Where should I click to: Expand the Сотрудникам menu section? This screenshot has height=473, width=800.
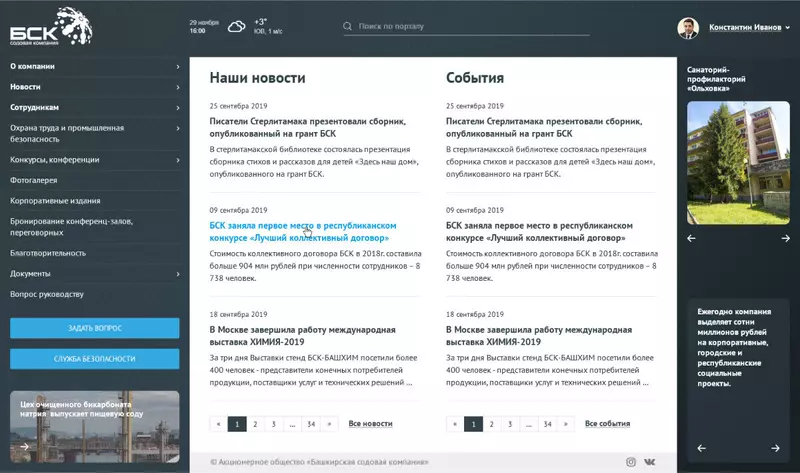point(95,107)
